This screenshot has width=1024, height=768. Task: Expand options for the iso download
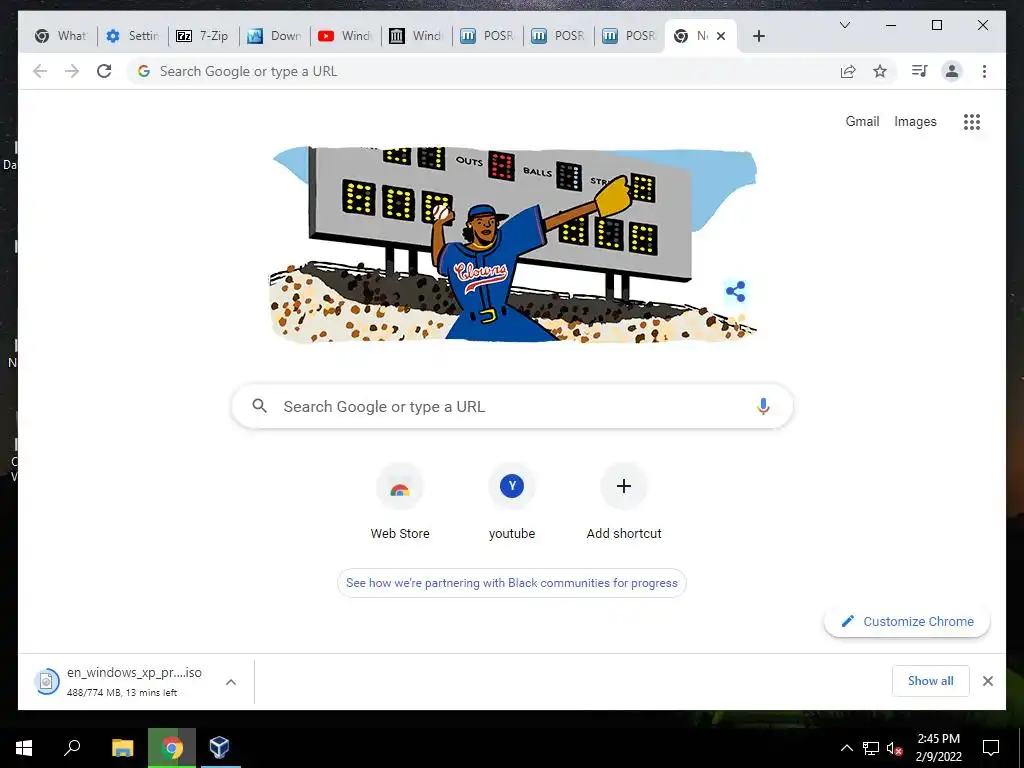(231, 682)
